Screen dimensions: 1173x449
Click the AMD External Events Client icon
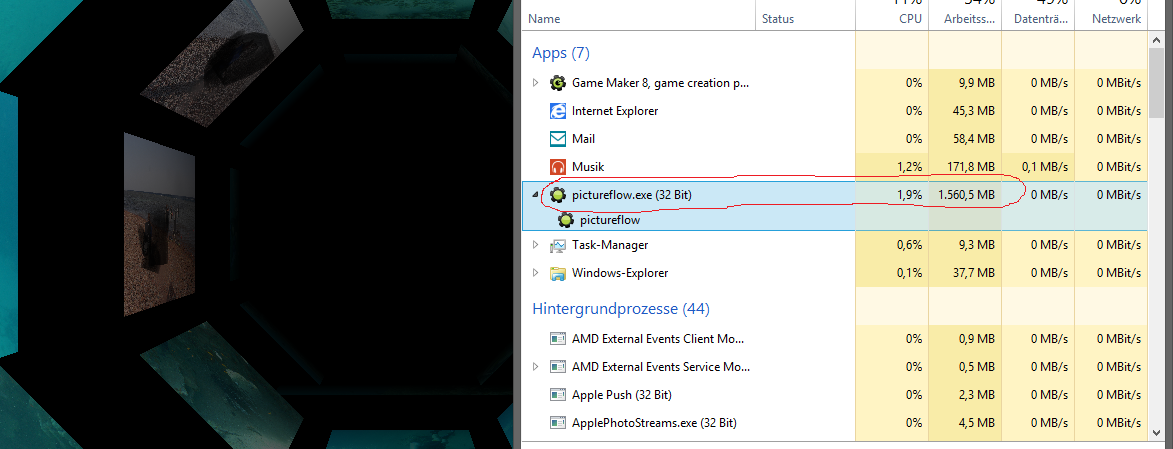(558, 339)
